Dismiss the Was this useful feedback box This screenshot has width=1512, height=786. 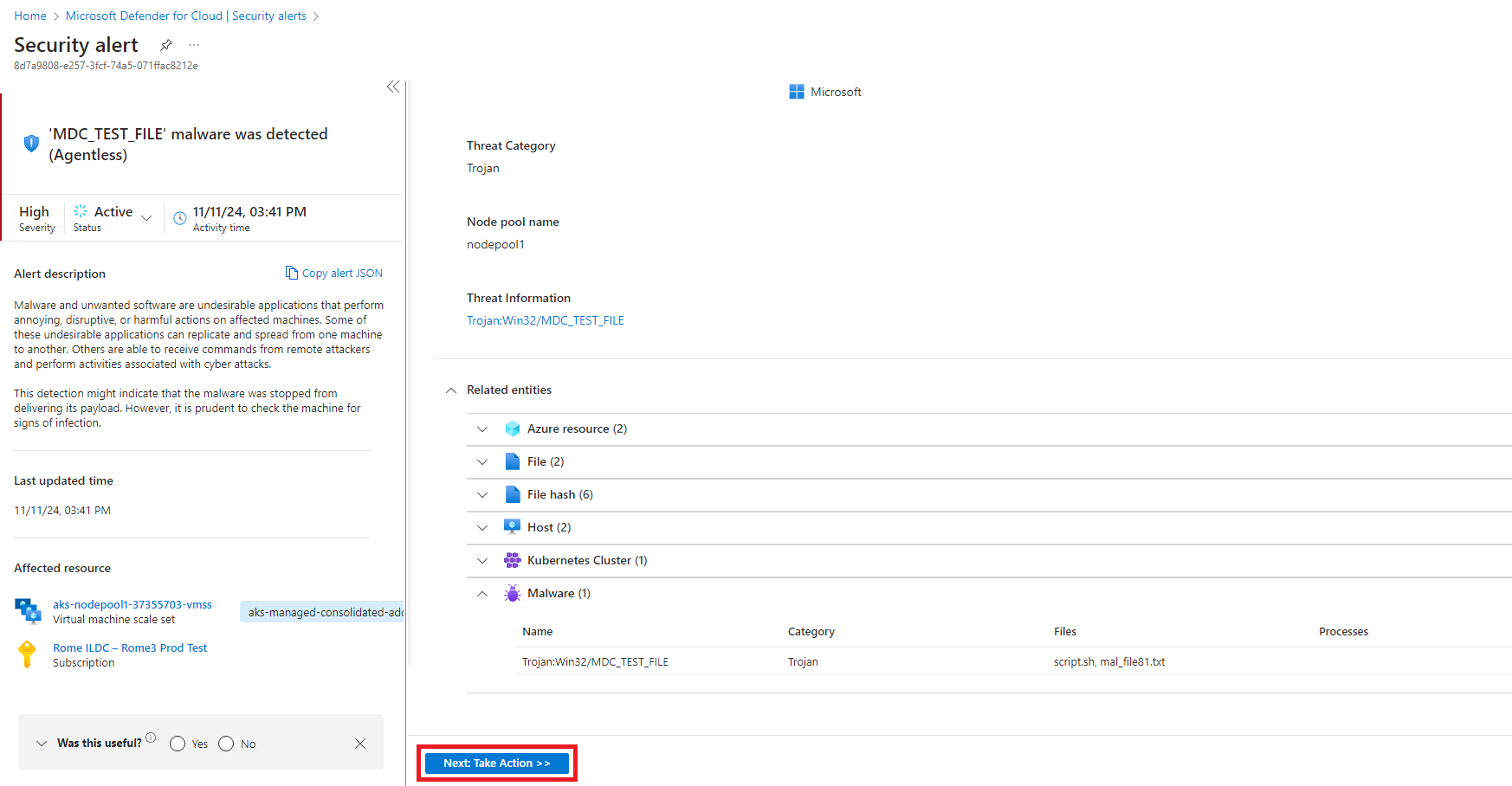point(360,744)
